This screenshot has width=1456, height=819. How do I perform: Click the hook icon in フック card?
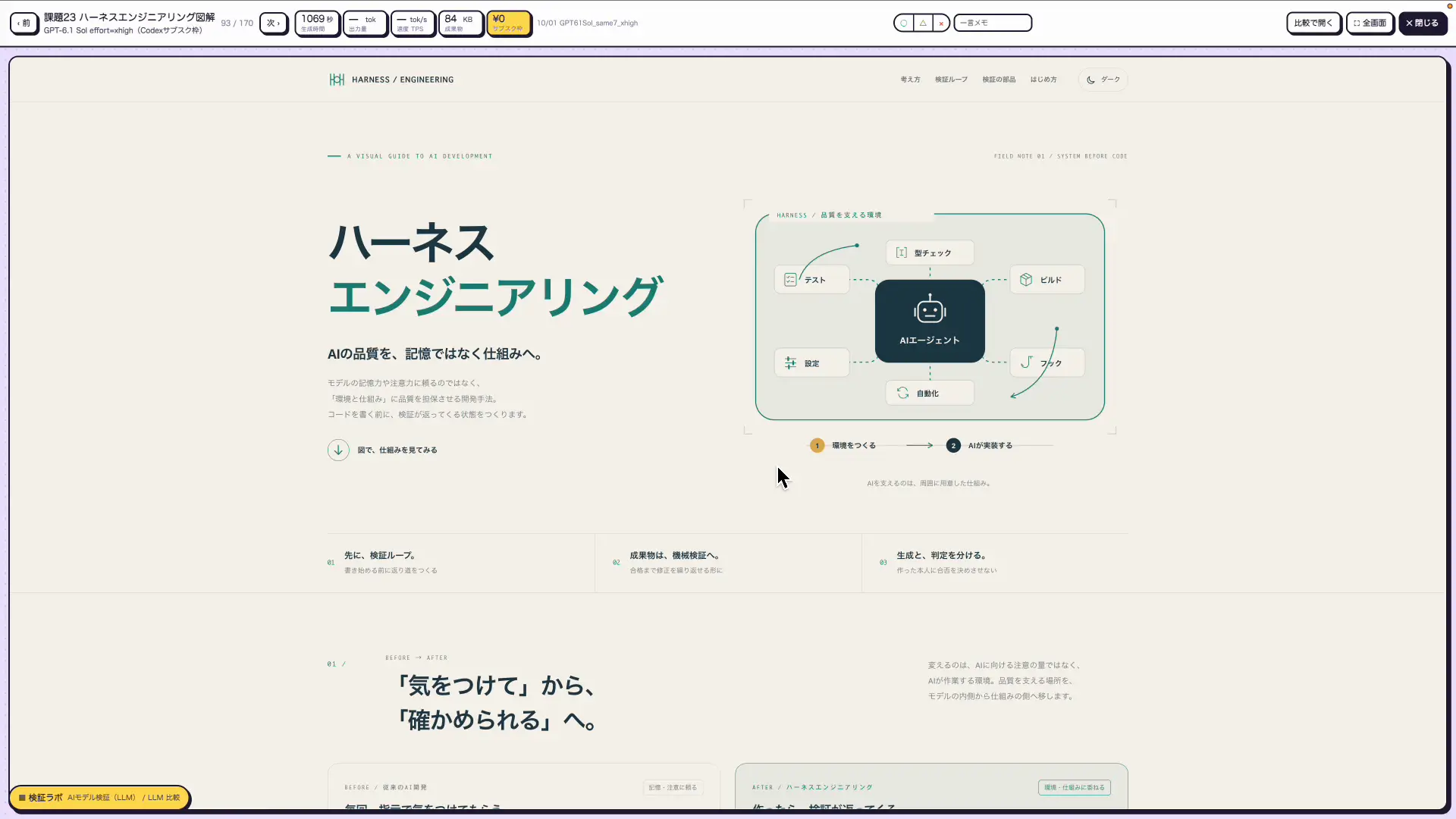click(x=1026, y=362)
